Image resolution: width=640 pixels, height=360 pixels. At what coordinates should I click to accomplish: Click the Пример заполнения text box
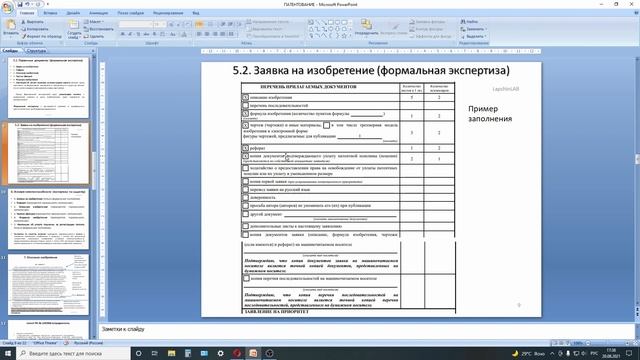pyautogui.click(x=490, y=113)
